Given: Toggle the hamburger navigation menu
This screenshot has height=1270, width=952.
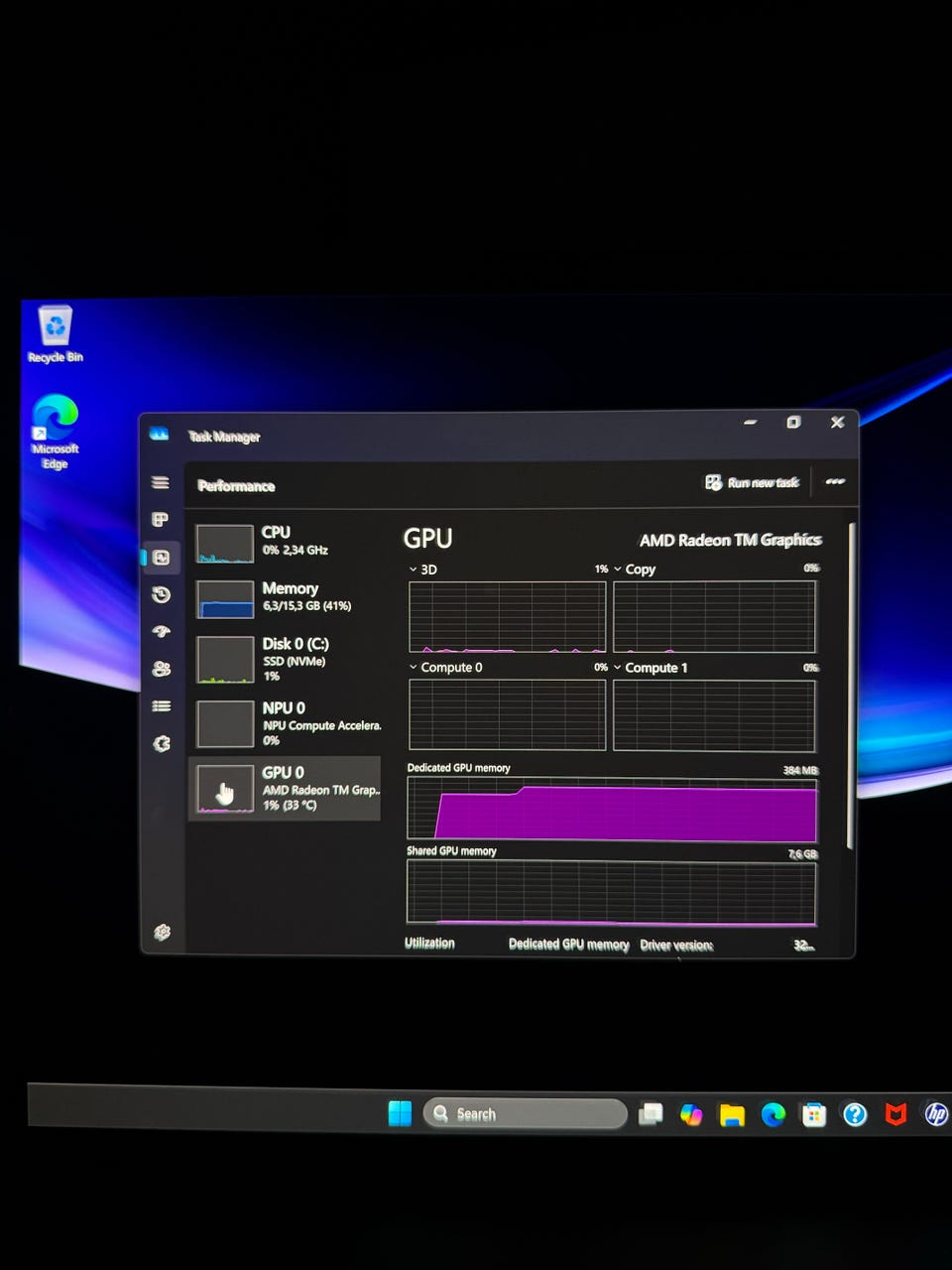Looking at the screenshot, I should [161, 483].
